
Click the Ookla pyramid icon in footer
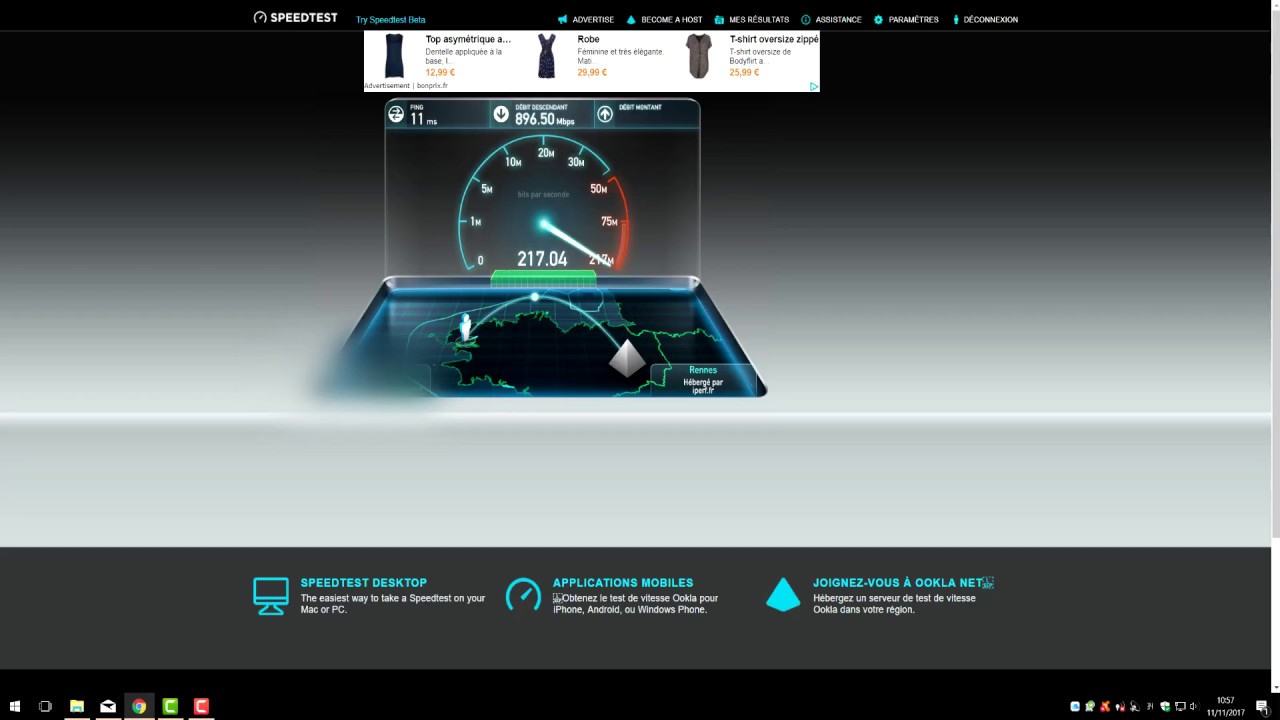783,594
